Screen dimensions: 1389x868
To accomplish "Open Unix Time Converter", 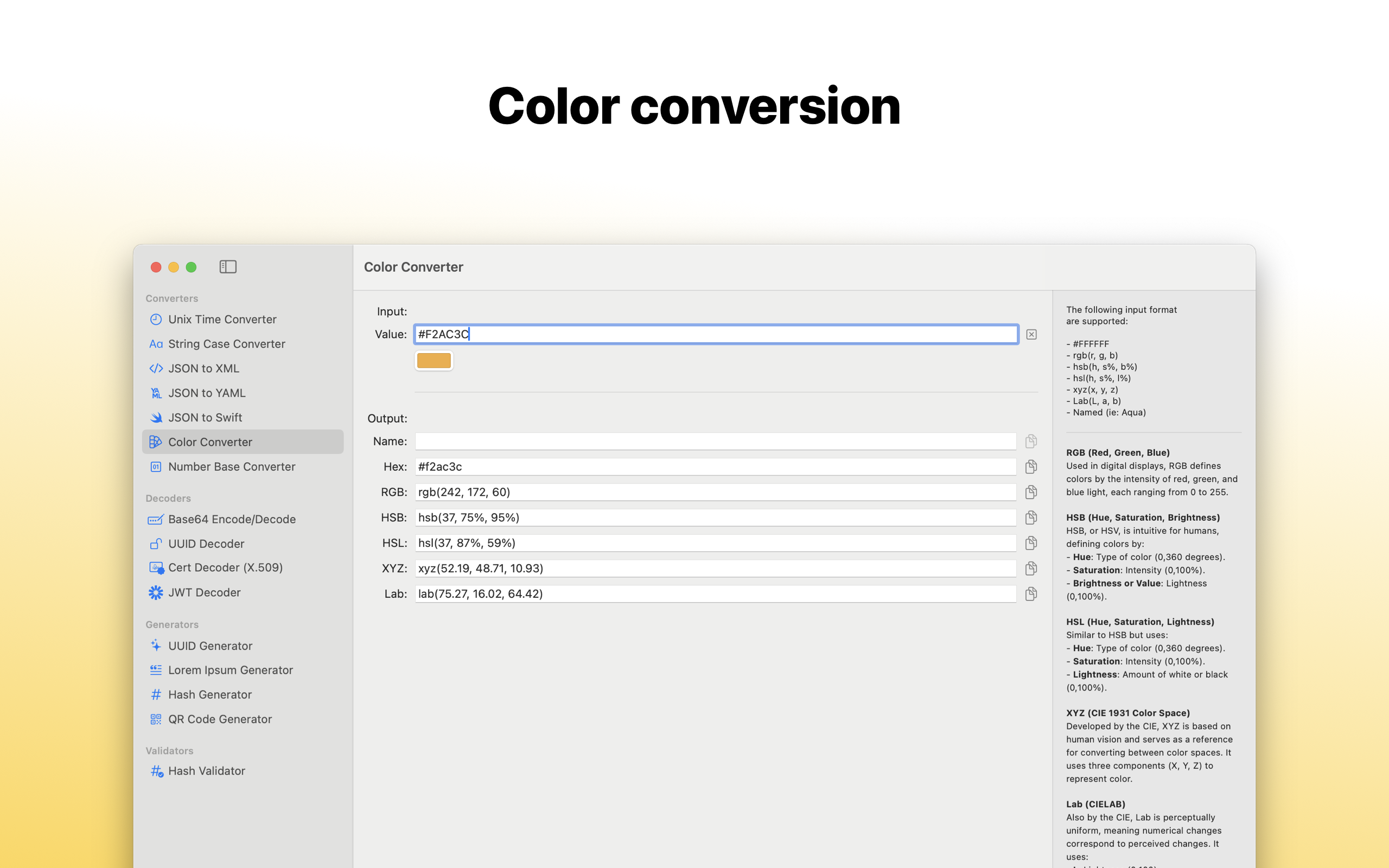I will pos(222,319).
